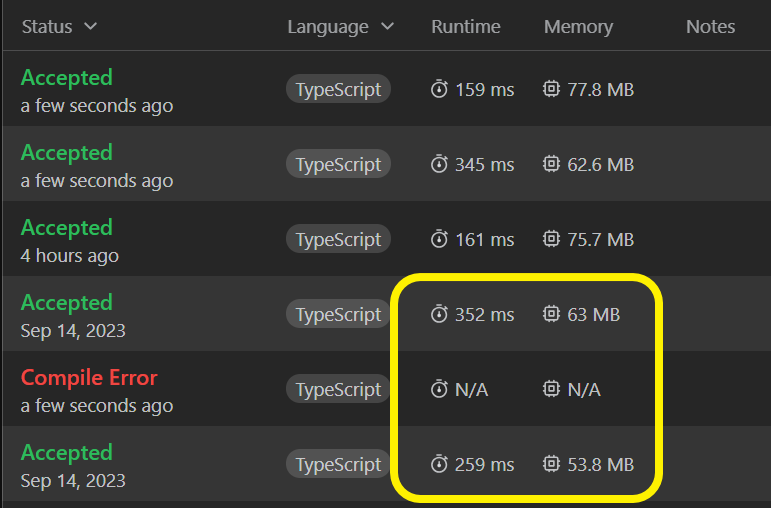
Task: Click the memory chip icon beside 77.8 MB
Action: [551, 89]
